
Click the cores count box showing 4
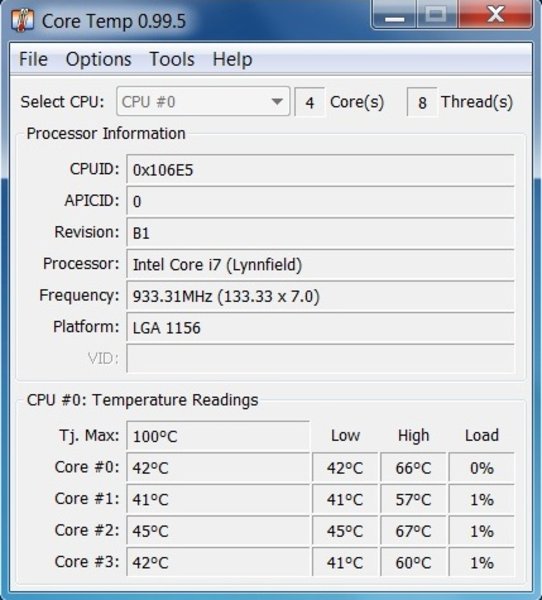pos(310,102)
